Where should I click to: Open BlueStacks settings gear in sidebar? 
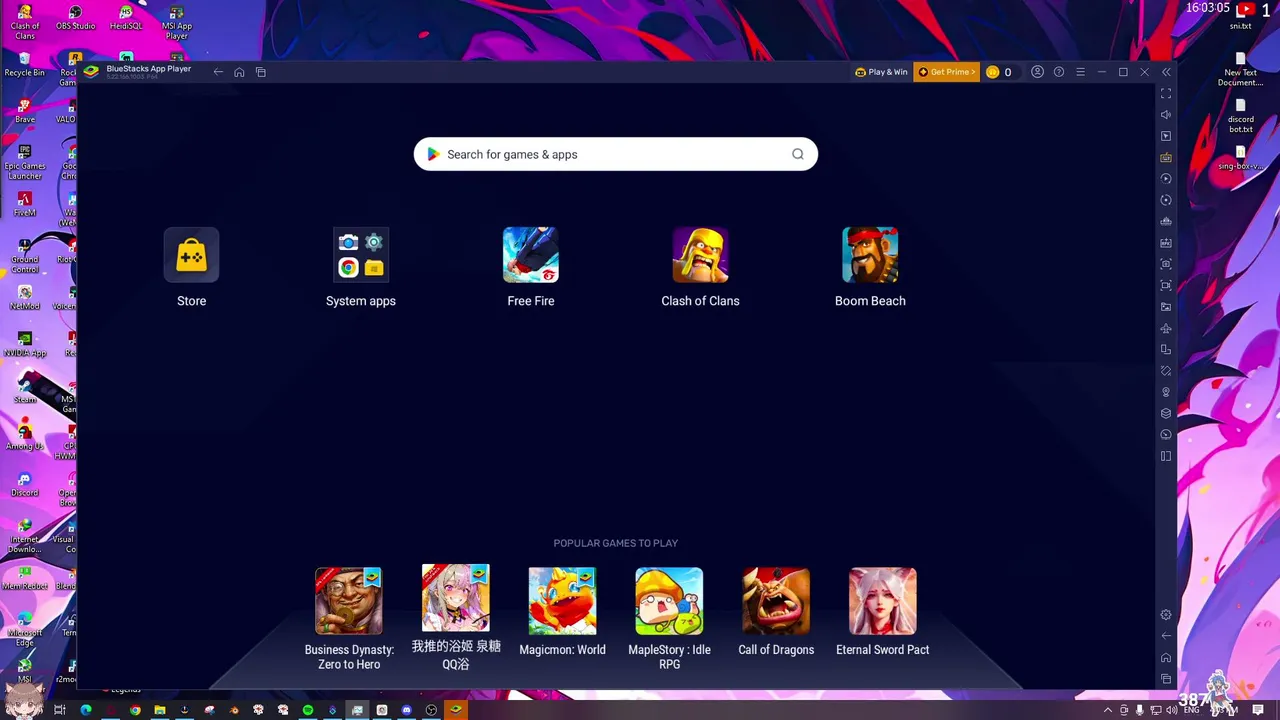click(1166, 615)
